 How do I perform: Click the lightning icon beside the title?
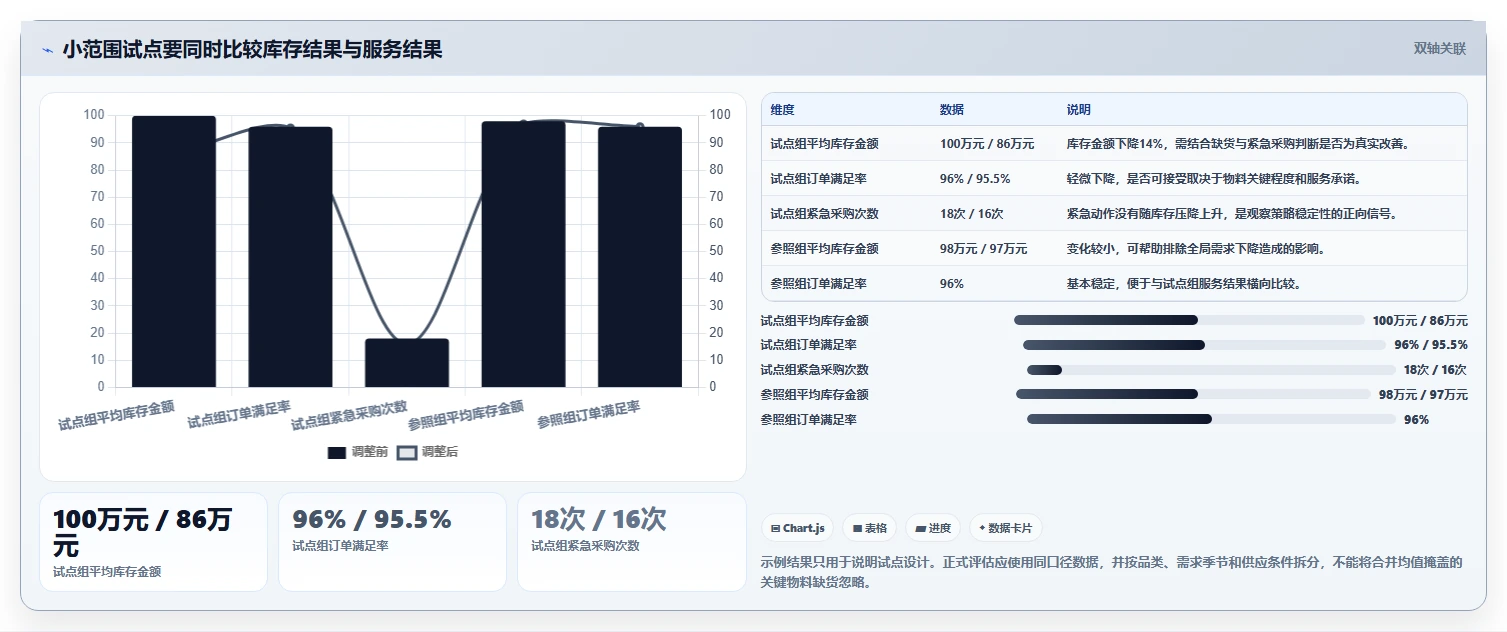(x=47, y=50)
